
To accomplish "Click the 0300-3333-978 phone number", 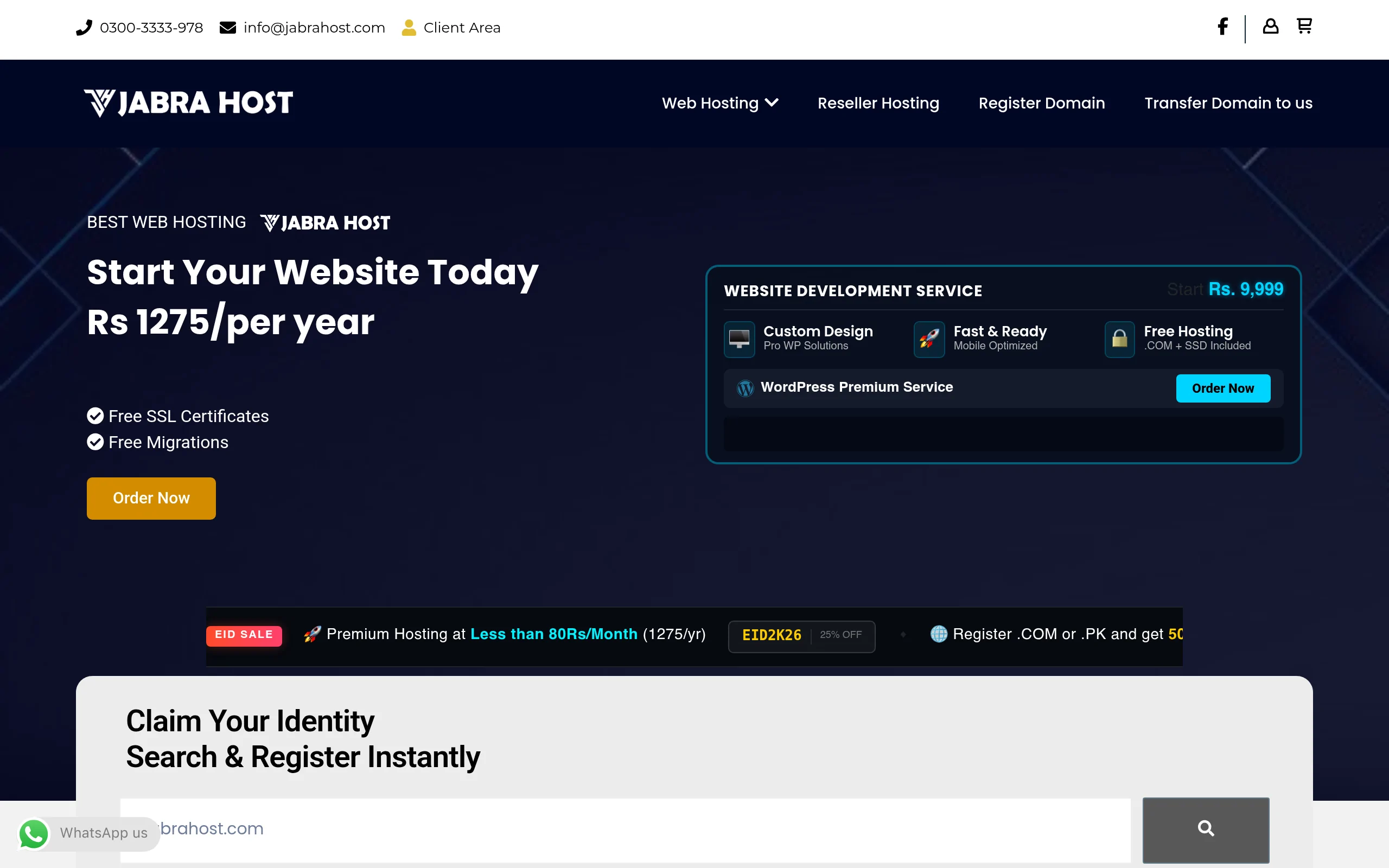I will 151,28.
